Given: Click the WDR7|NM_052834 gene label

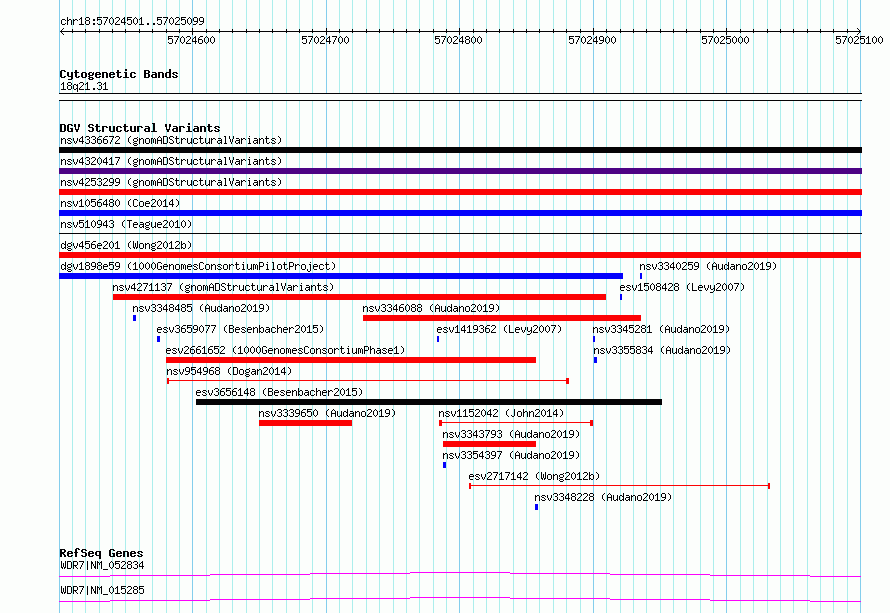Looking at the screenshot, I should tap(102, 565).
